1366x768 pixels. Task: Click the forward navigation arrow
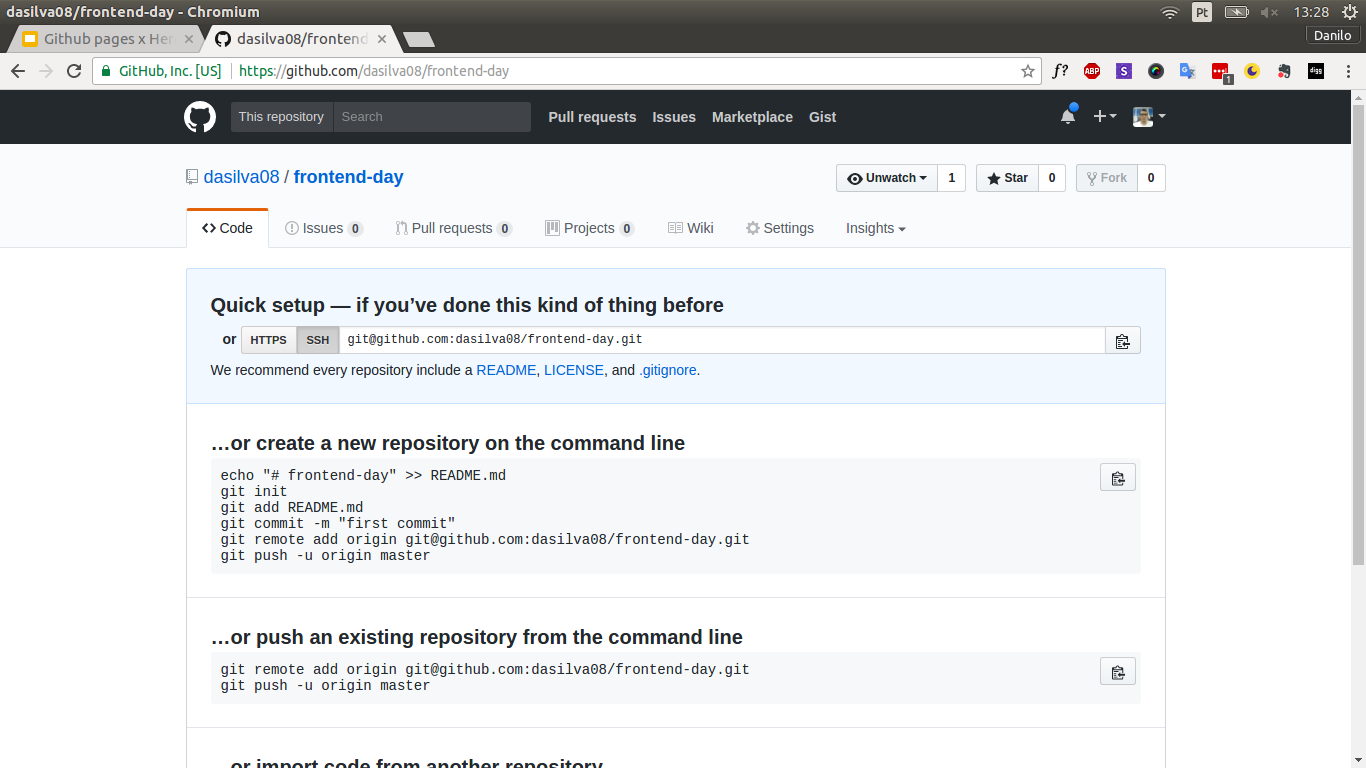coord(46,71)
